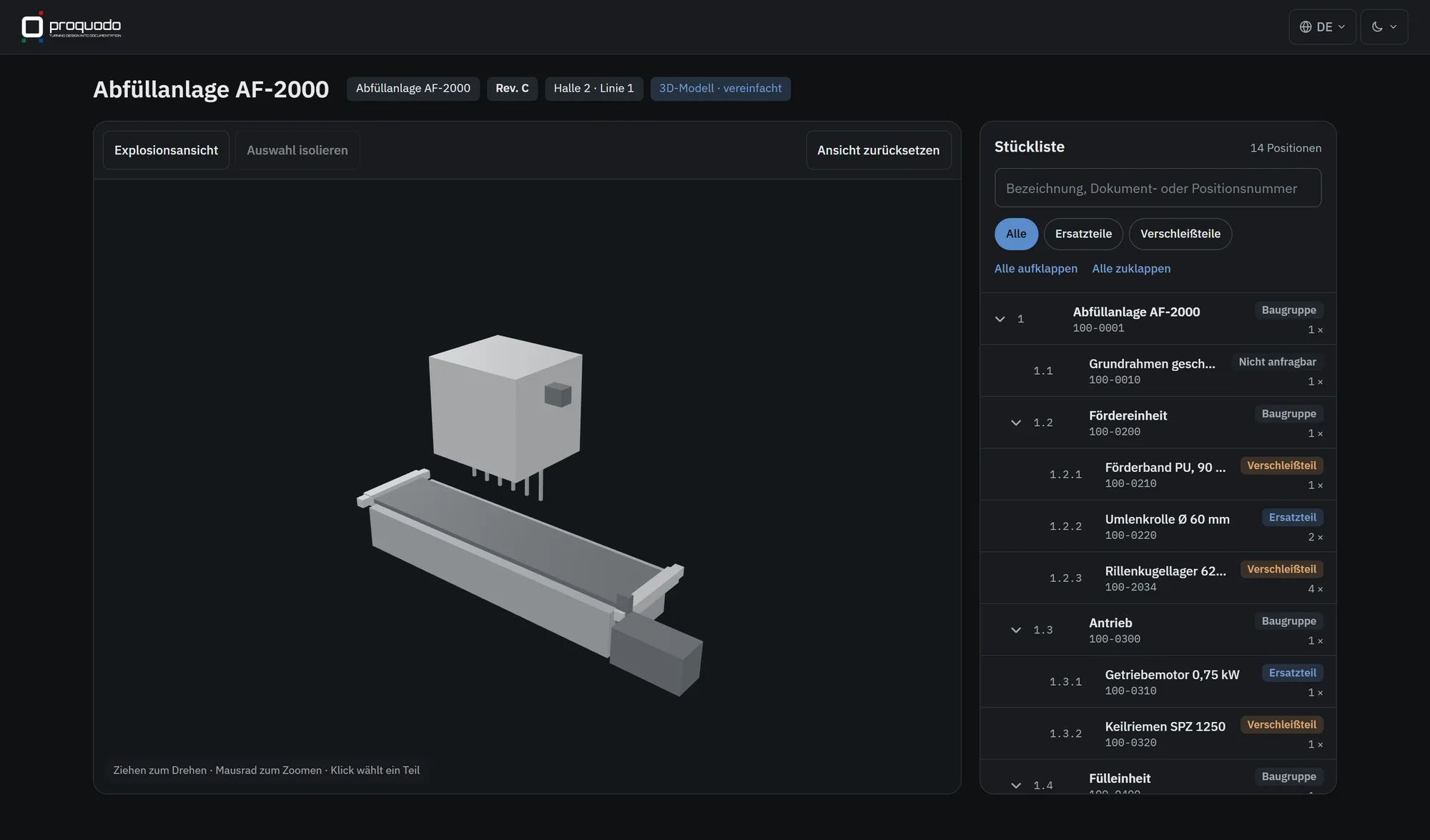Select Rillenkugellager row 100-2034

tap(1158, 578)
